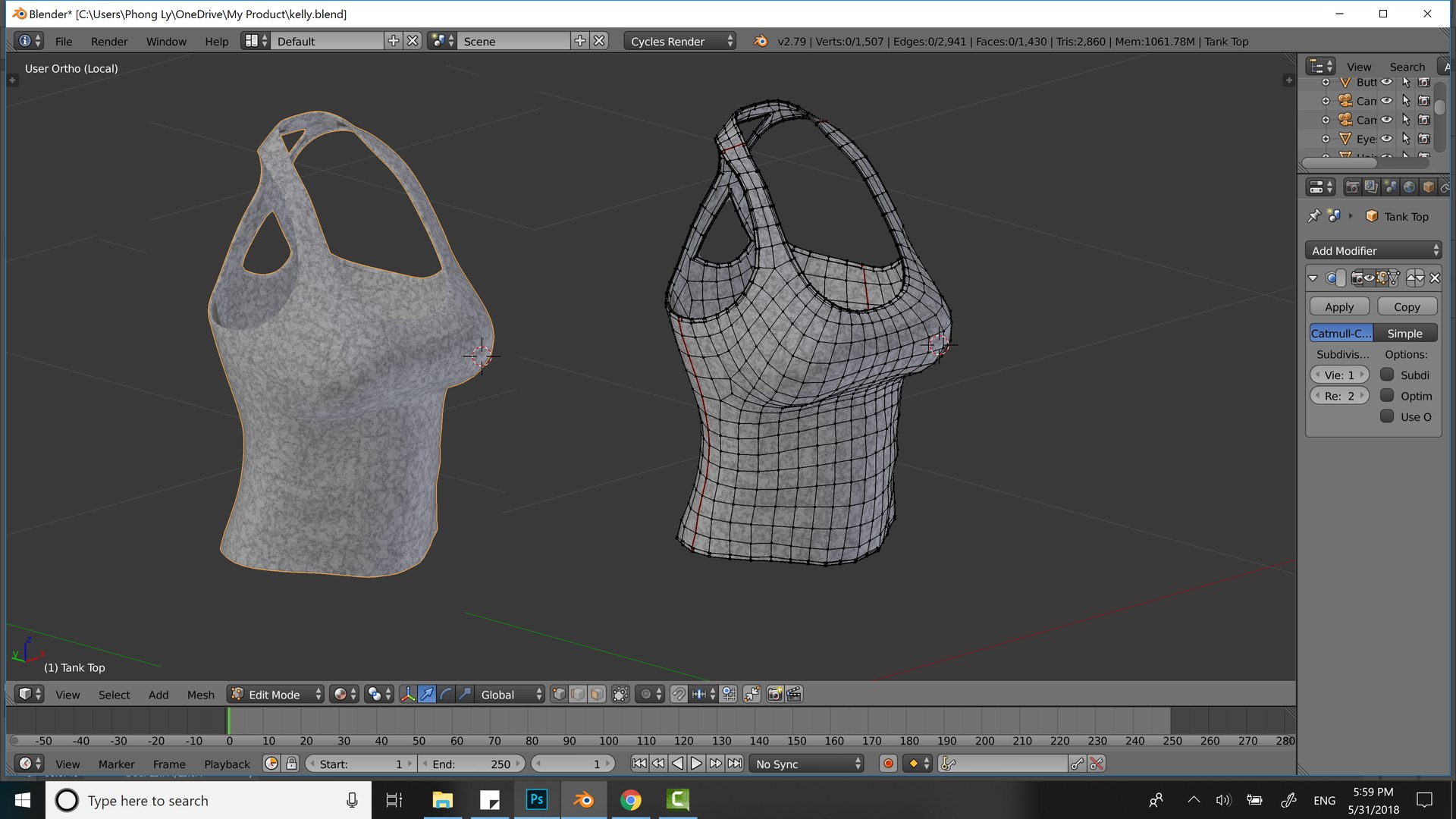This screenshot has width=1456, height=819.
Task: Open the Mesh menu
Action: (200, 695)
